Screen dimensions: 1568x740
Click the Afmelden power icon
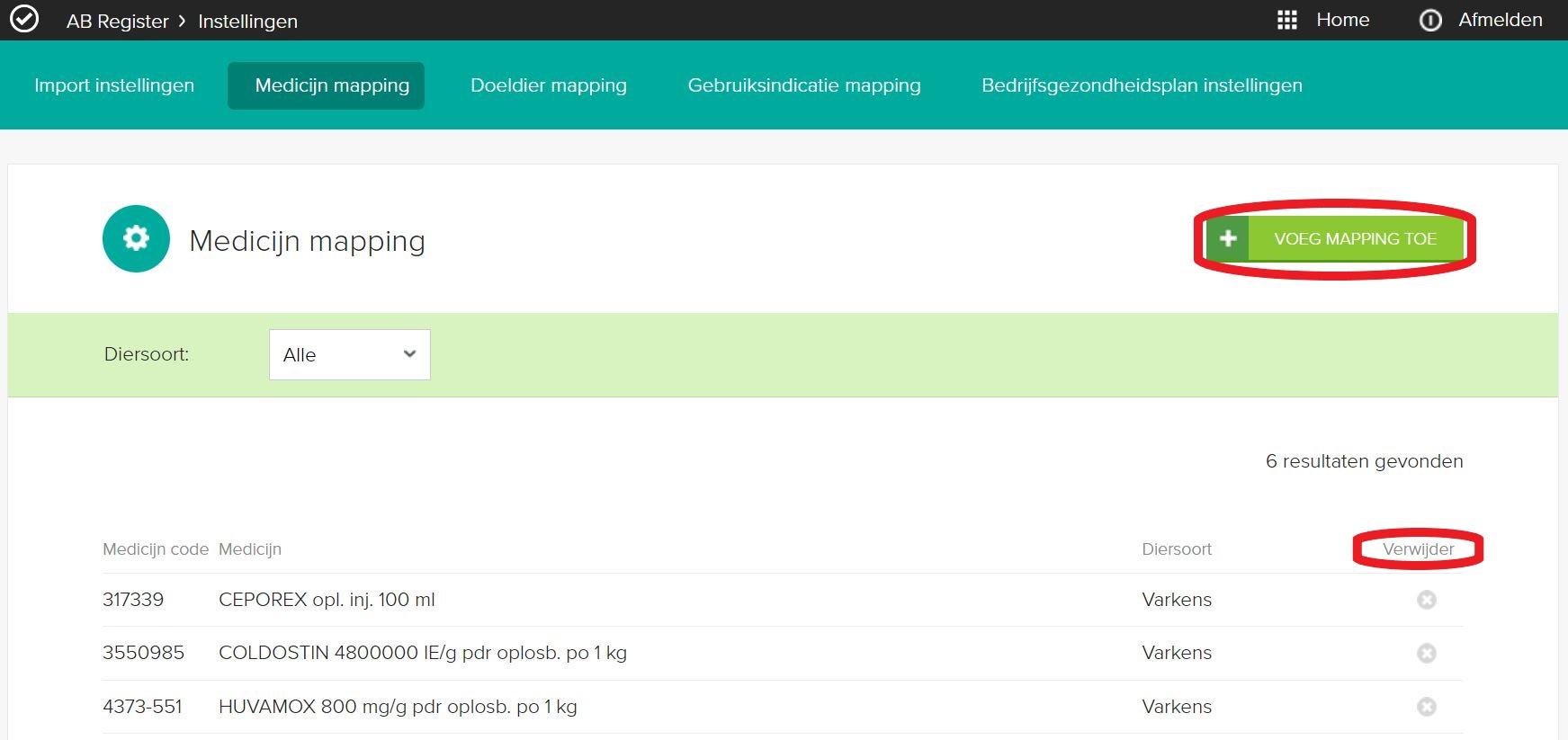(x=1429, y=20)
